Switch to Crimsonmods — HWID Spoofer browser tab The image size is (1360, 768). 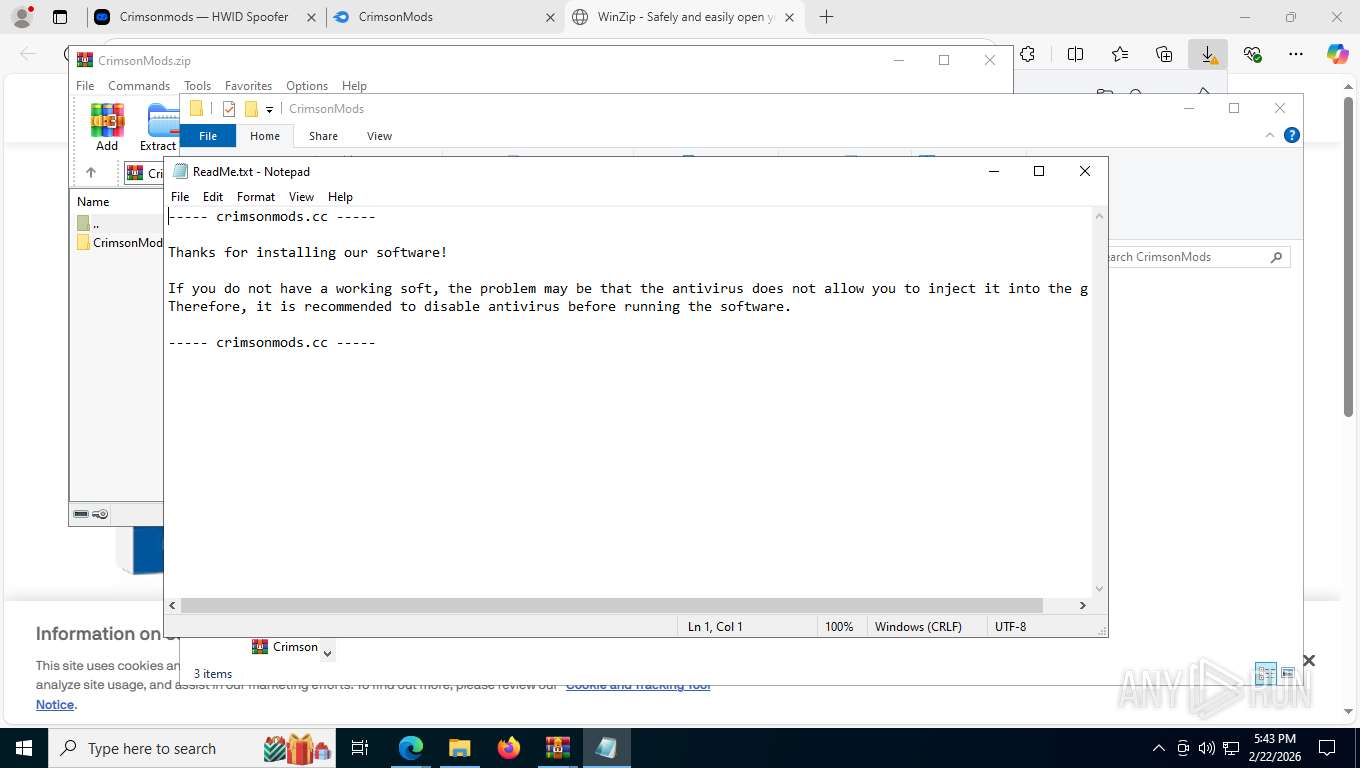pyautogui.click(x=204, y=17)
